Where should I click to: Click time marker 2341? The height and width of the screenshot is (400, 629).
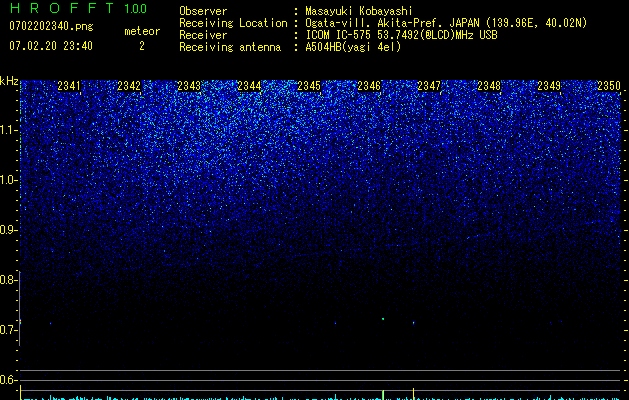(x=69, y=86)
